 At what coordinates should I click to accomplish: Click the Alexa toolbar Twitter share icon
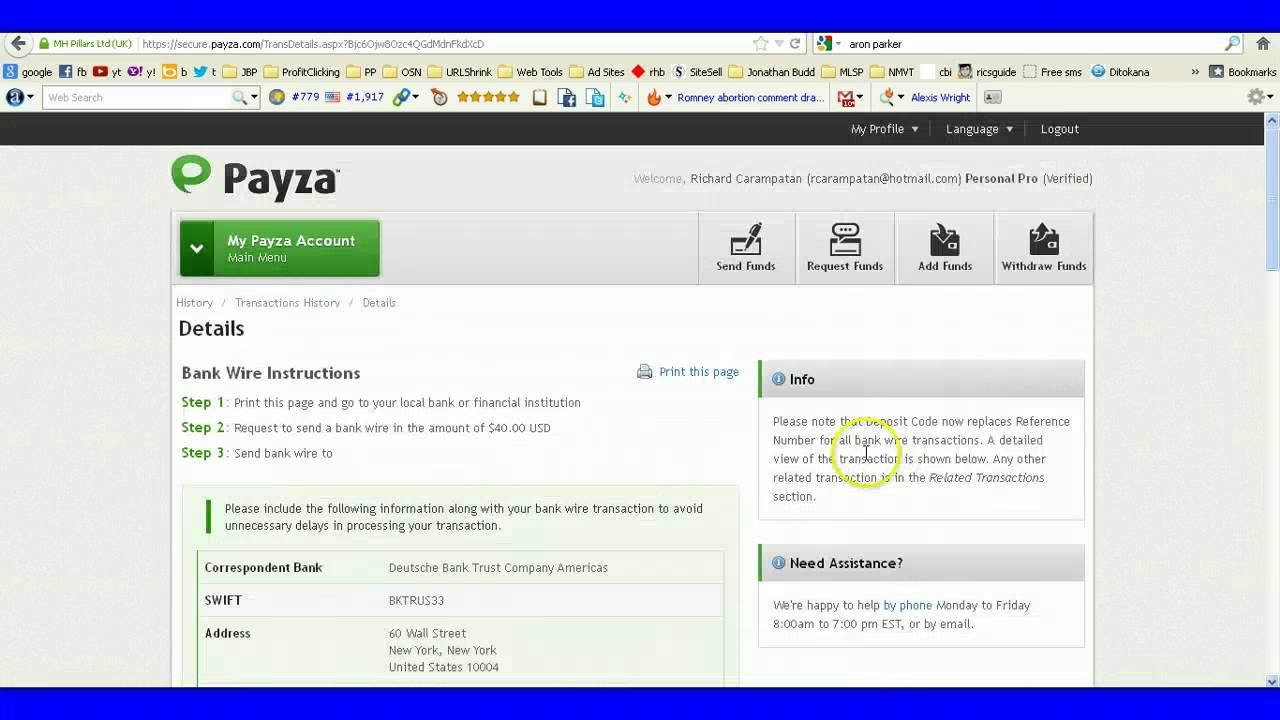[x=596, y=98]
